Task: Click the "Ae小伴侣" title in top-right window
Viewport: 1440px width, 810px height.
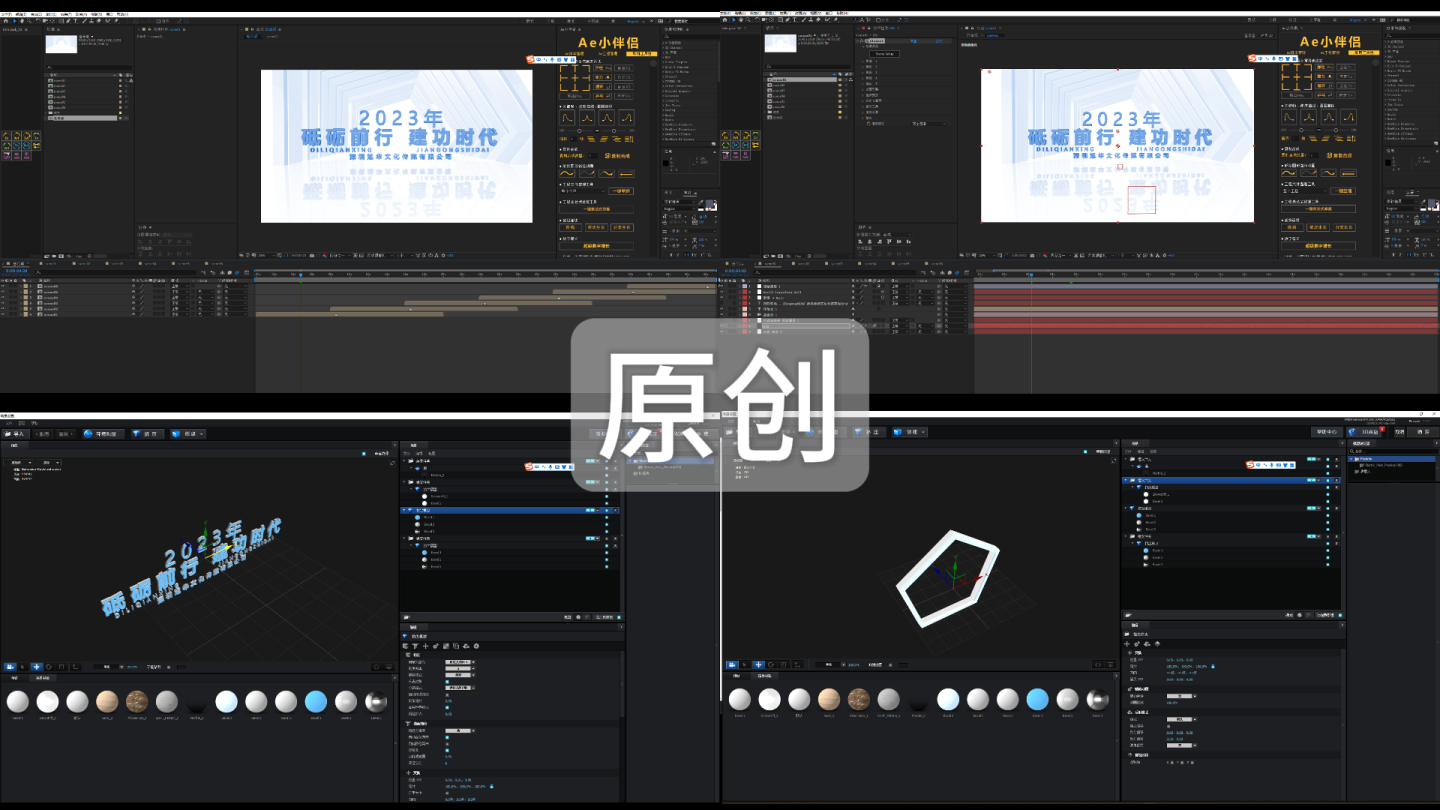Action: coord(1330,42)
